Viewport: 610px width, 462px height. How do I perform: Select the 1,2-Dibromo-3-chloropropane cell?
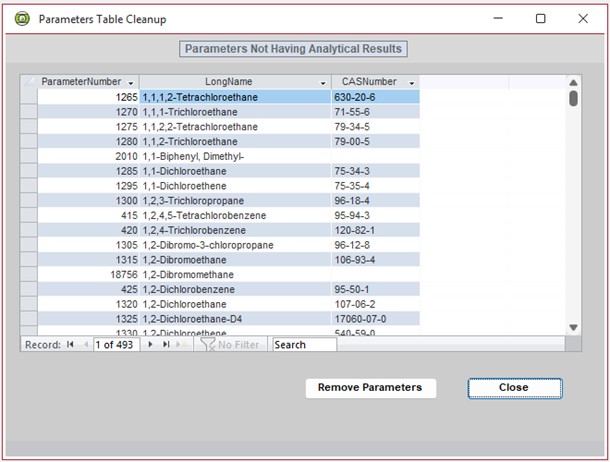[x=235, y=245]
